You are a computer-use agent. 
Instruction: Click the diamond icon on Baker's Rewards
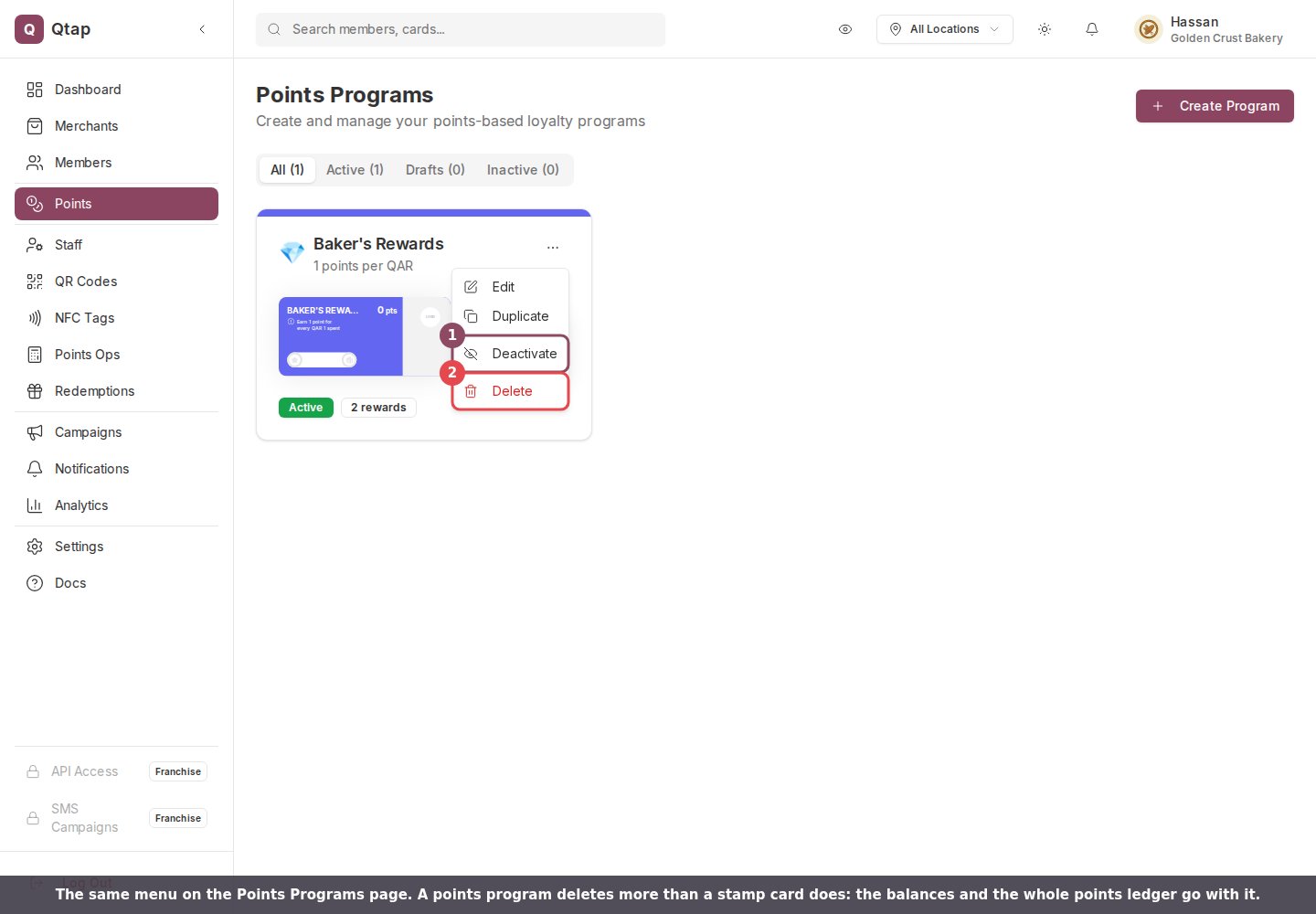292,253
